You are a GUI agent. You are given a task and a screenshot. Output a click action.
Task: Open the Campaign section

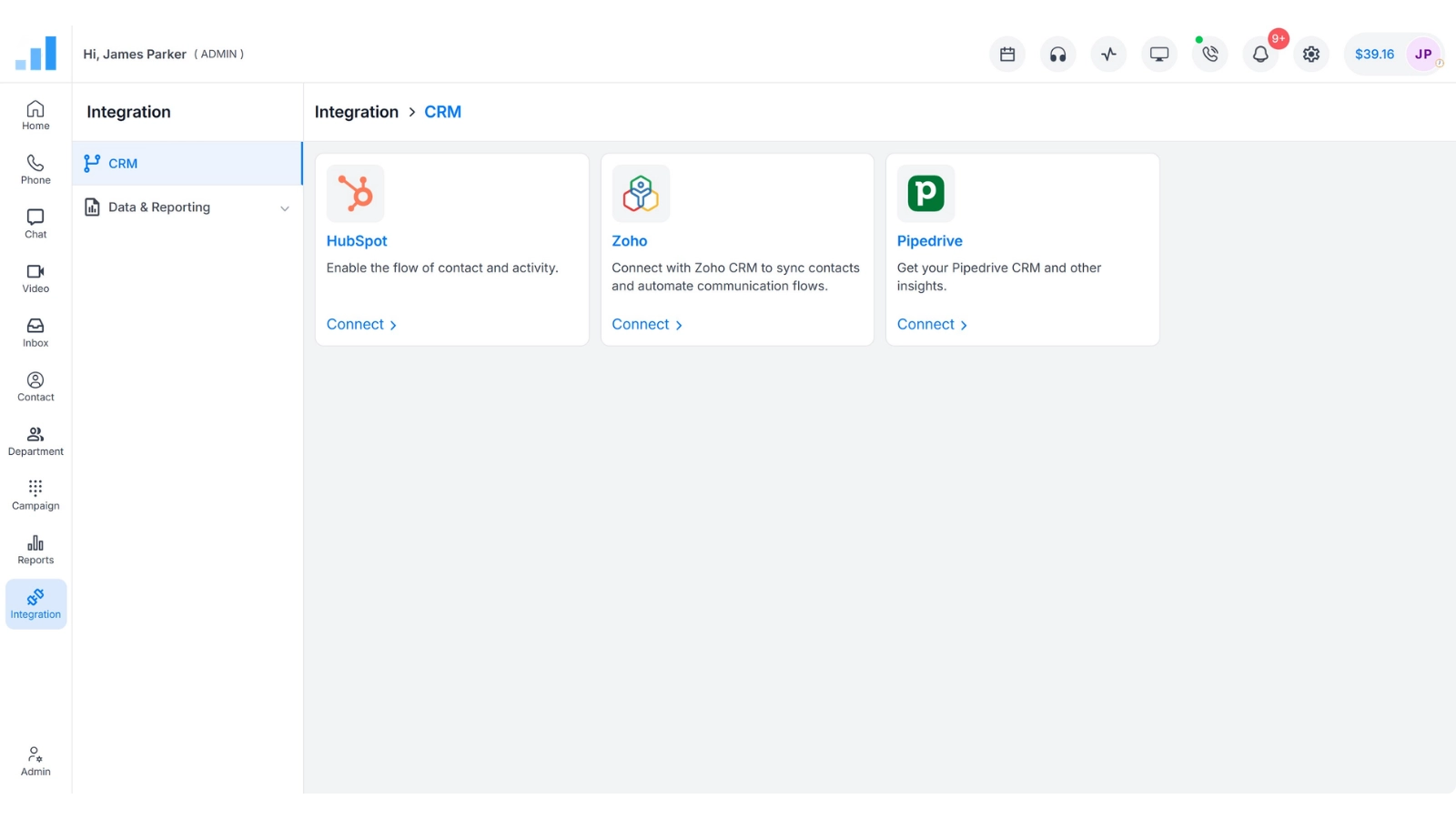(x=35, y=495)
